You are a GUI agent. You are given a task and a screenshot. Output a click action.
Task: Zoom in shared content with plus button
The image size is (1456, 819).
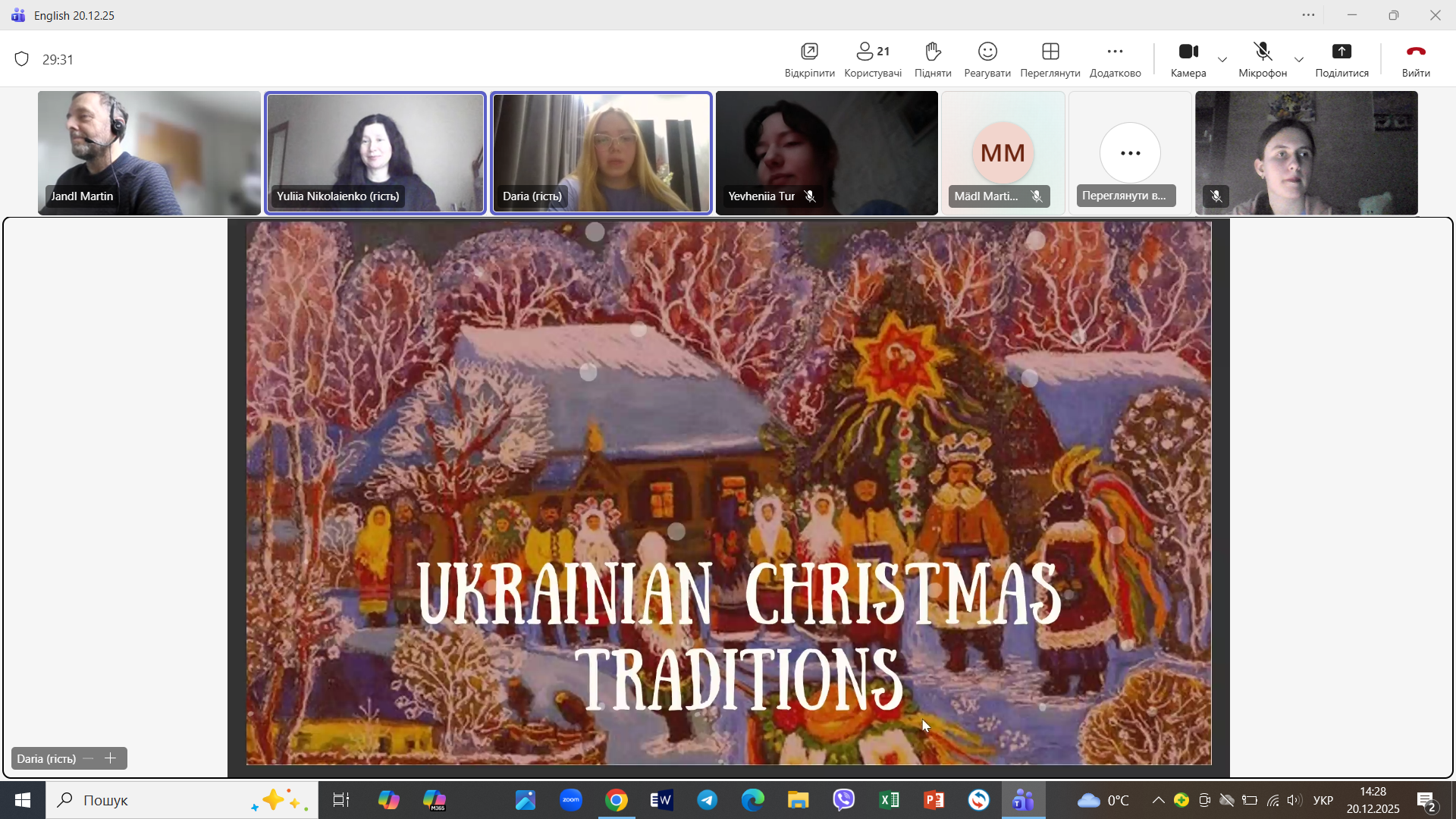click(x=111, y=758)
